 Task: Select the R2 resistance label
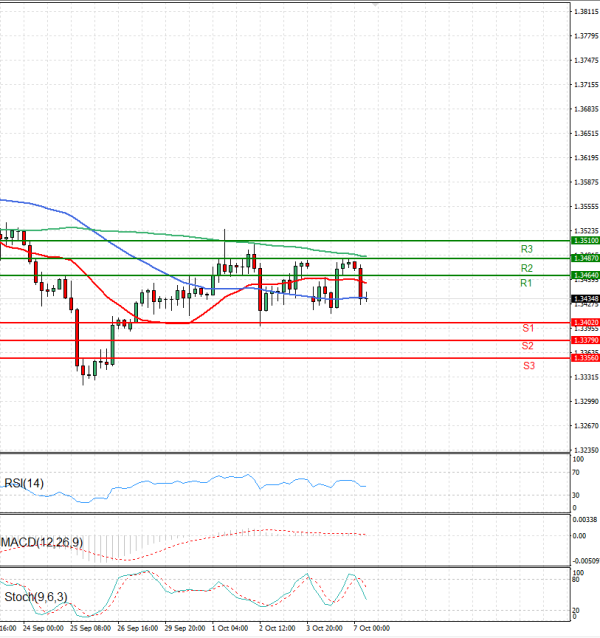click(x=526, y=268)
